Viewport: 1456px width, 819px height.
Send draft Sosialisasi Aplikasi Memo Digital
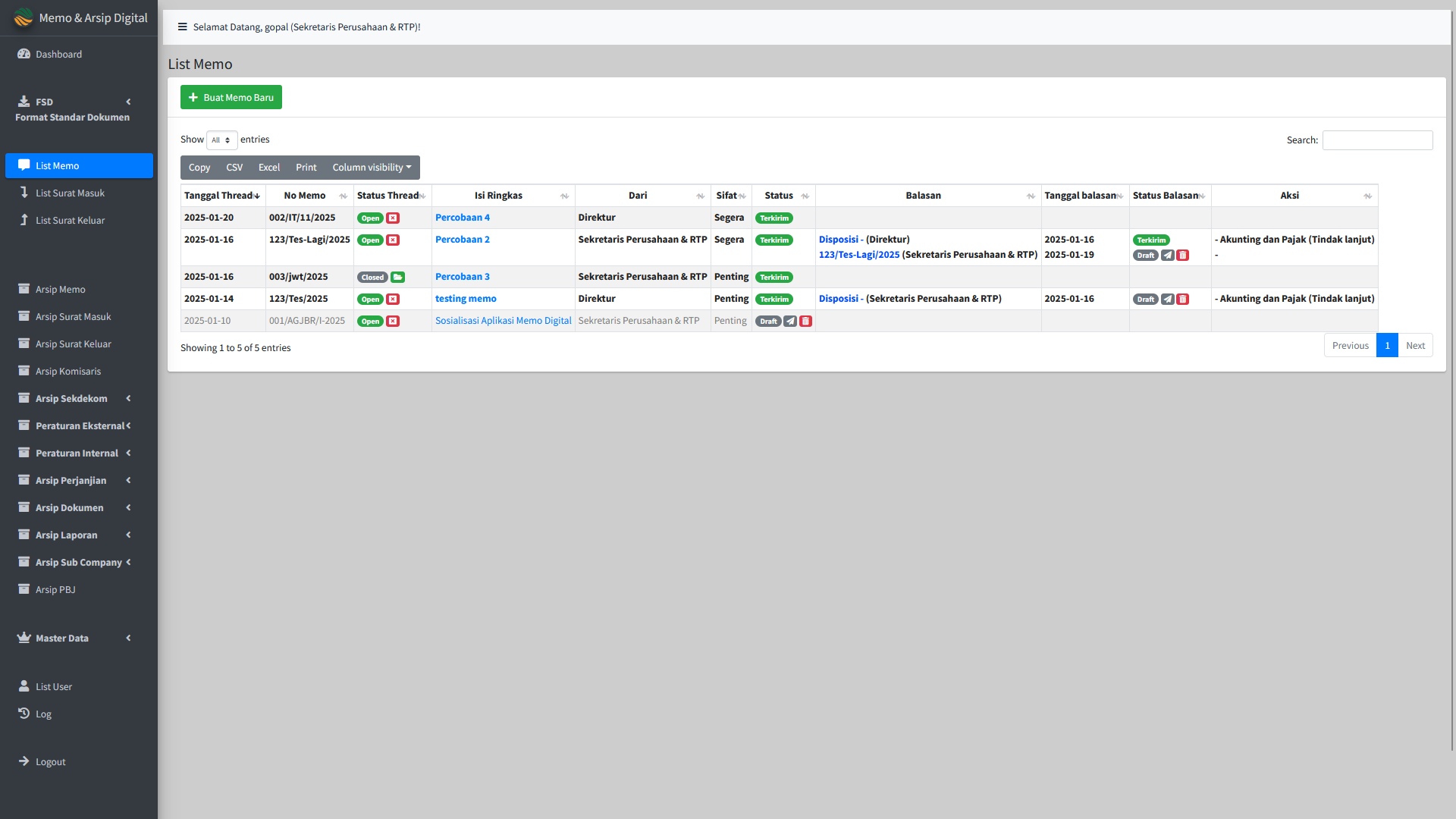pyautogui.click(x=790, y=322)
